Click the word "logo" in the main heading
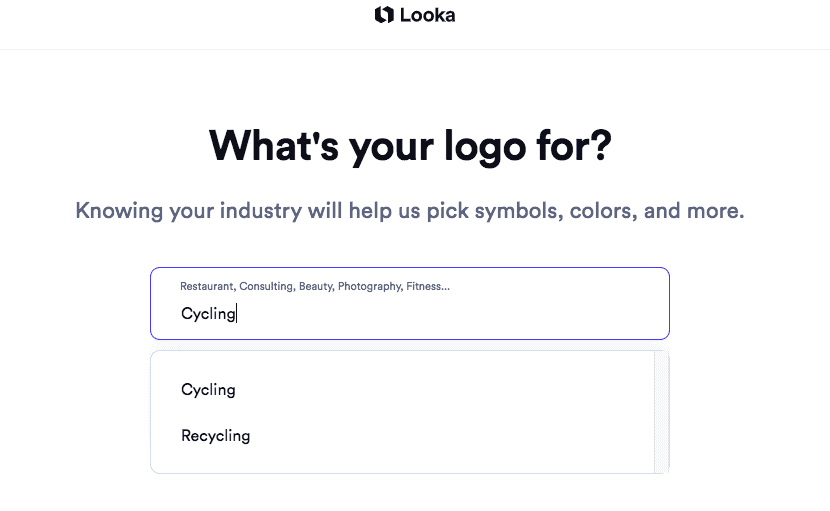 [x=468, y=146]
